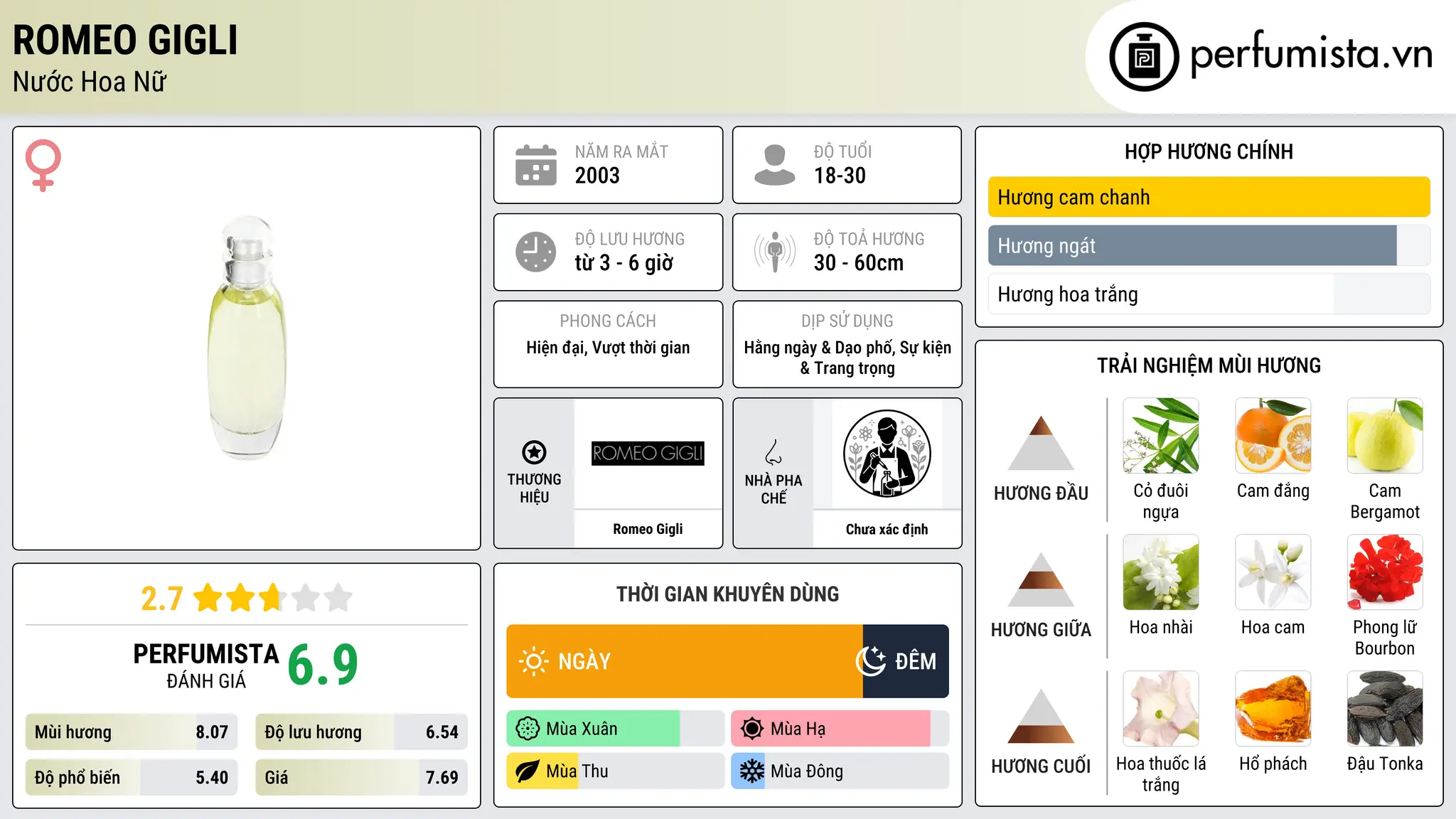Image resolution: width=1456 pixels, height=819 pixels.
Task: Open the Hoa thuốc lá trắng note image
Action: pyautogui.click(x=1161, y=709)
